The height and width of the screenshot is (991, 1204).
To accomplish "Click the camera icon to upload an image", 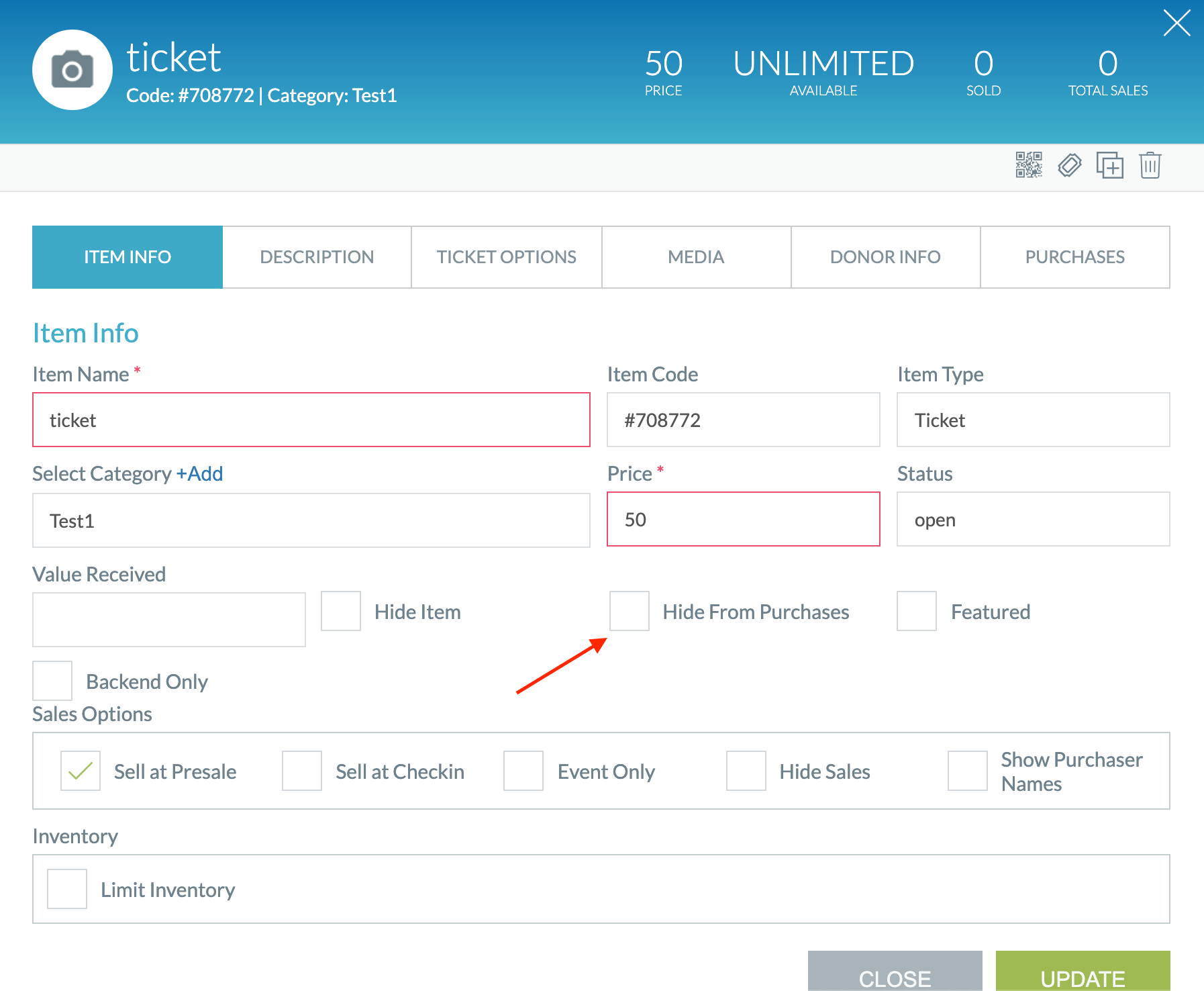I will (x=72, y=69).
